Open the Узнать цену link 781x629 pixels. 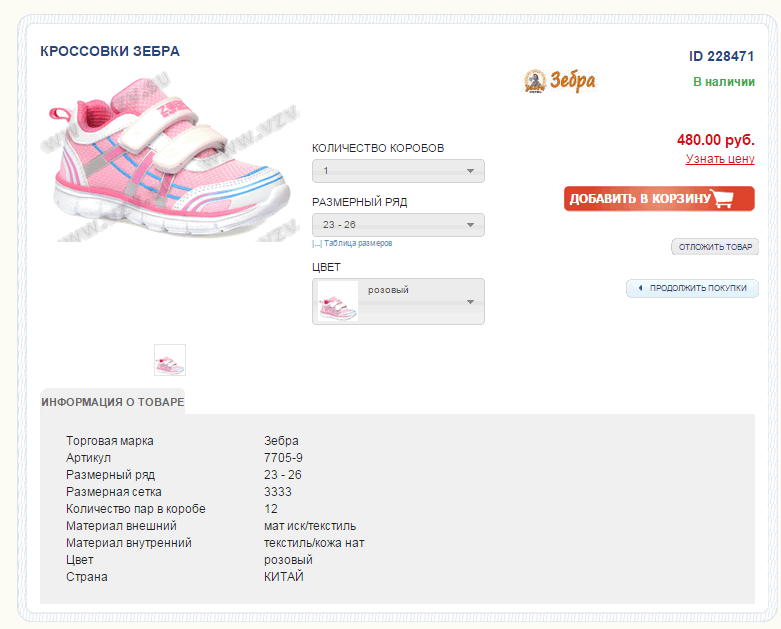(720, 159)
